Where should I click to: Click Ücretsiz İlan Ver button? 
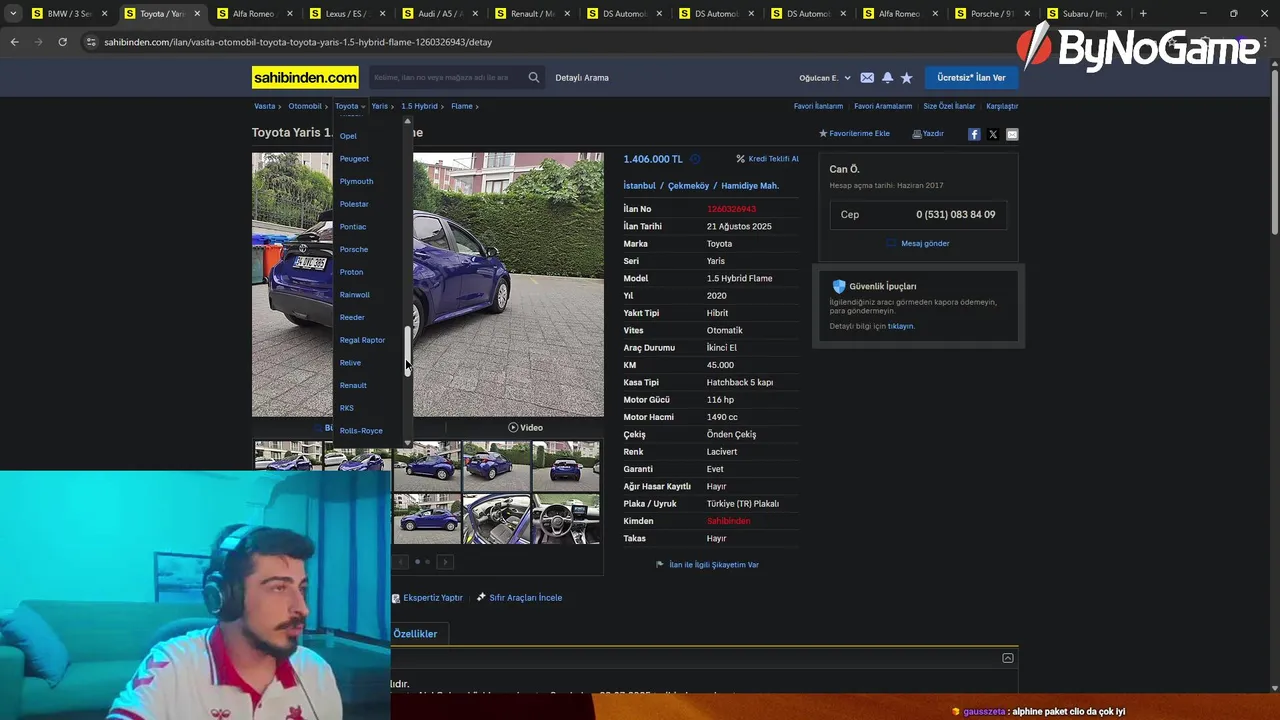click(x=971, y=78)
